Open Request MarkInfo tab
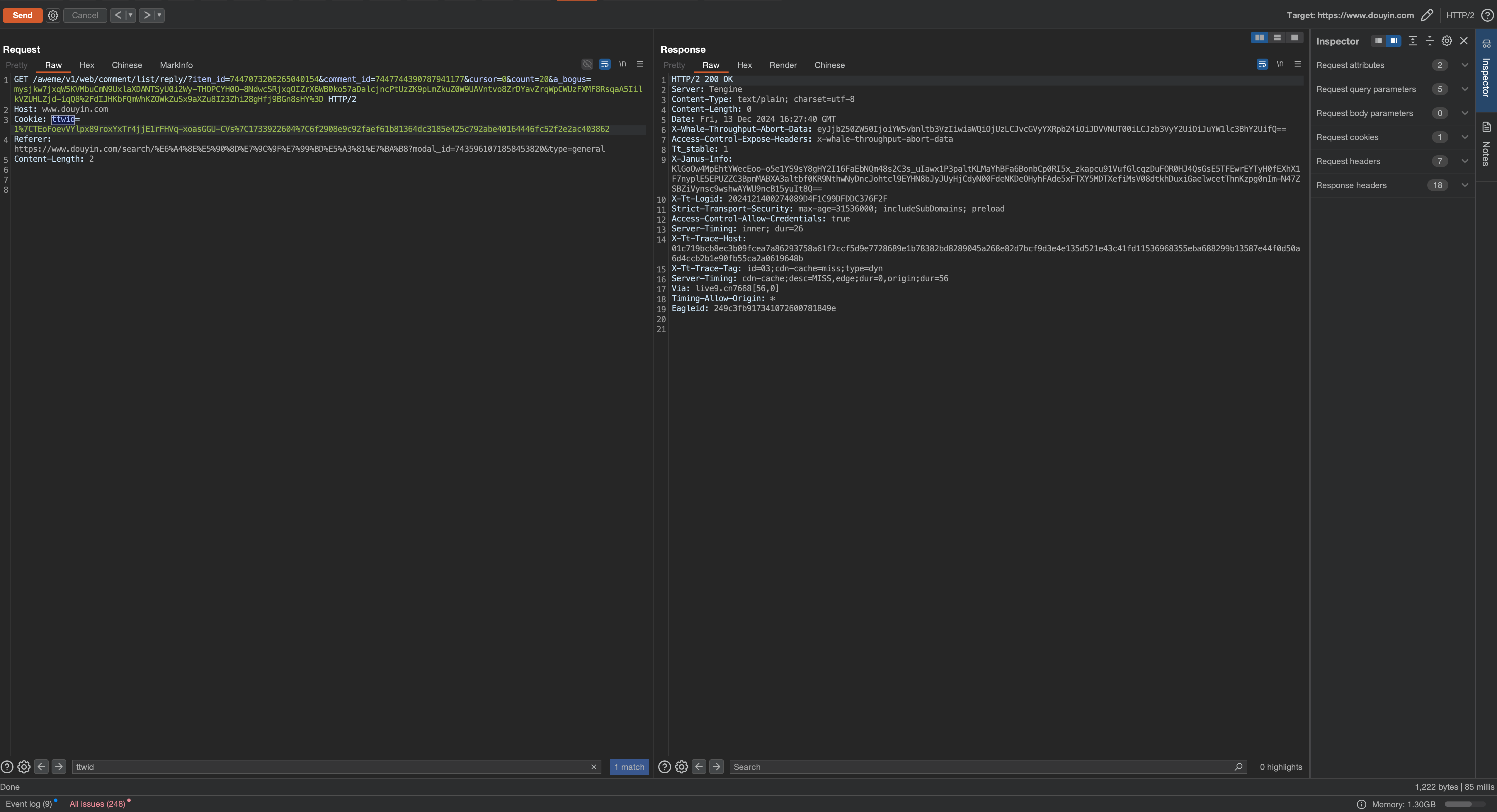The height and width of the screenshot is (812, 1497). (176, 65)
